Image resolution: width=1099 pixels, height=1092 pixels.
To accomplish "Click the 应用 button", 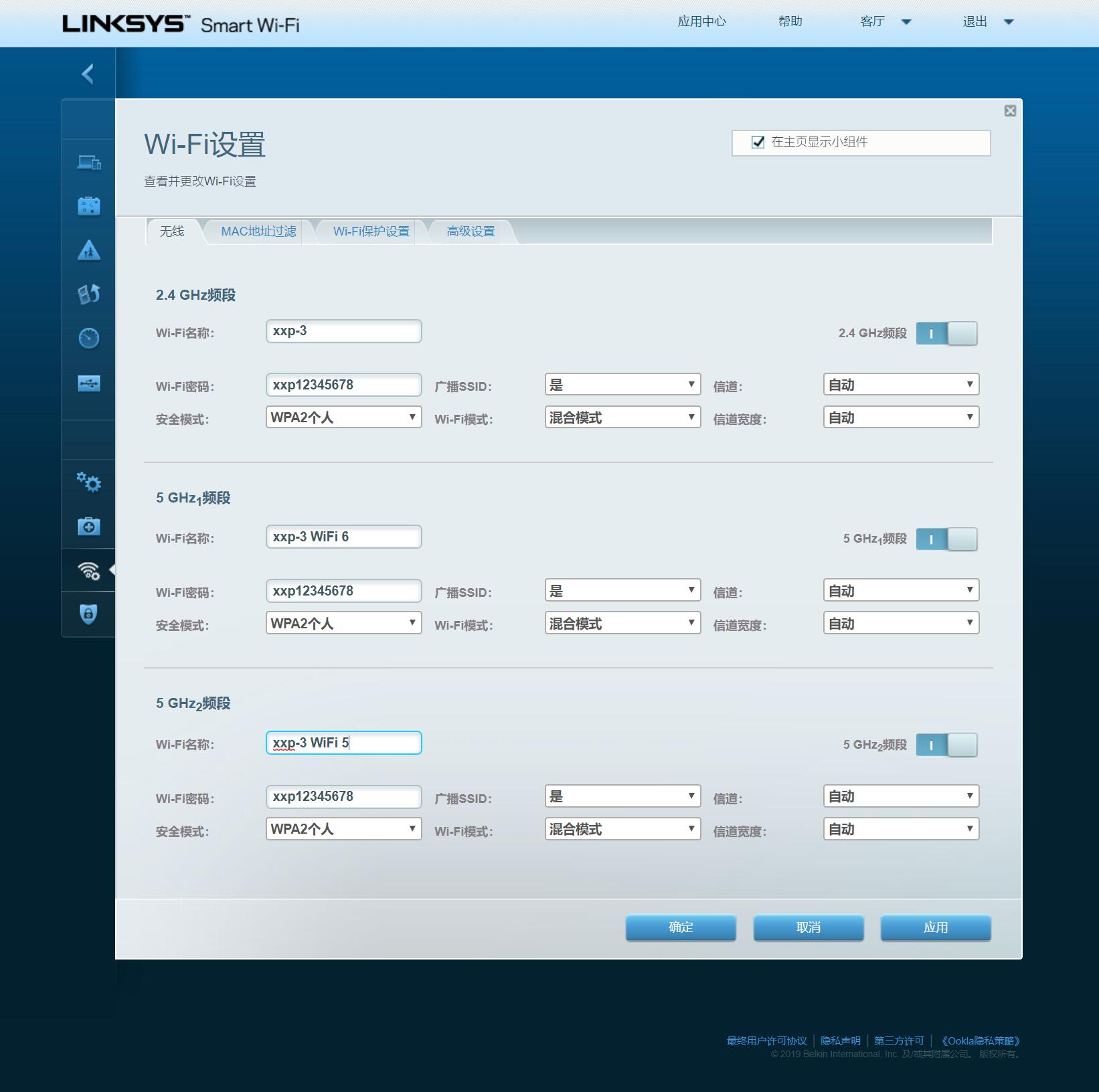I will (x=936, y=927).
